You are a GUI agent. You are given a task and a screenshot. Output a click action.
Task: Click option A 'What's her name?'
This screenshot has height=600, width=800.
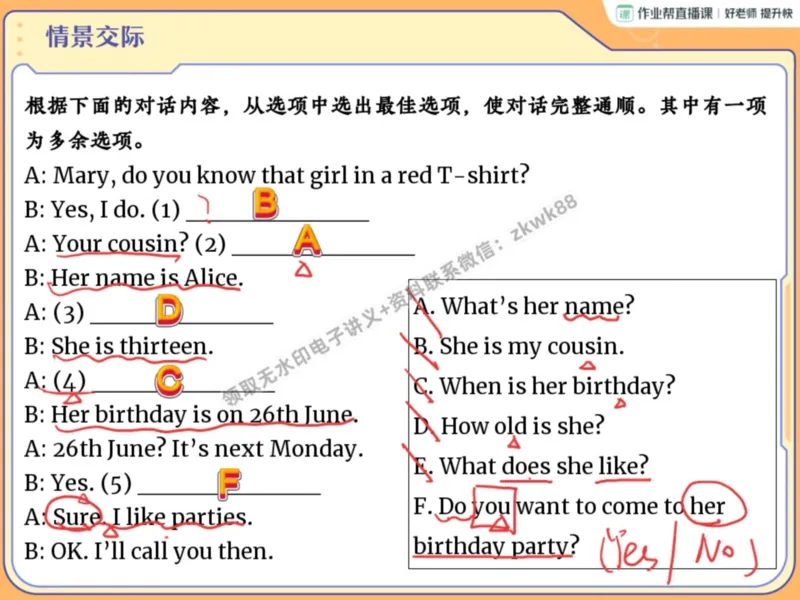point(524,306)
